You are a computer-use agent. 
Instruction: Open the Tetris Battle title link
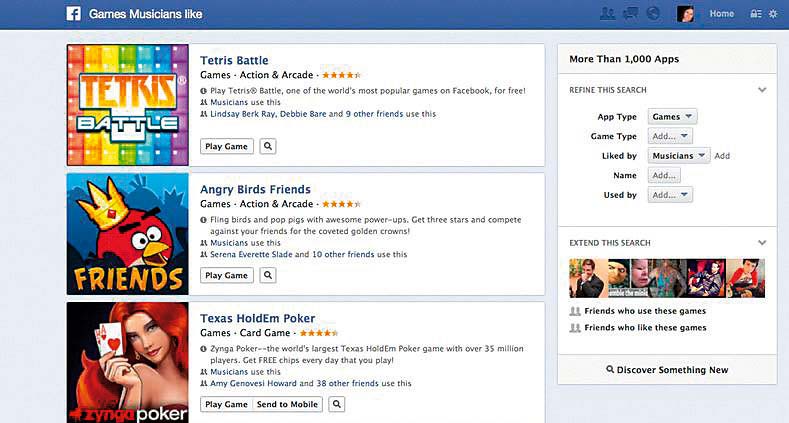click(234, 60)
